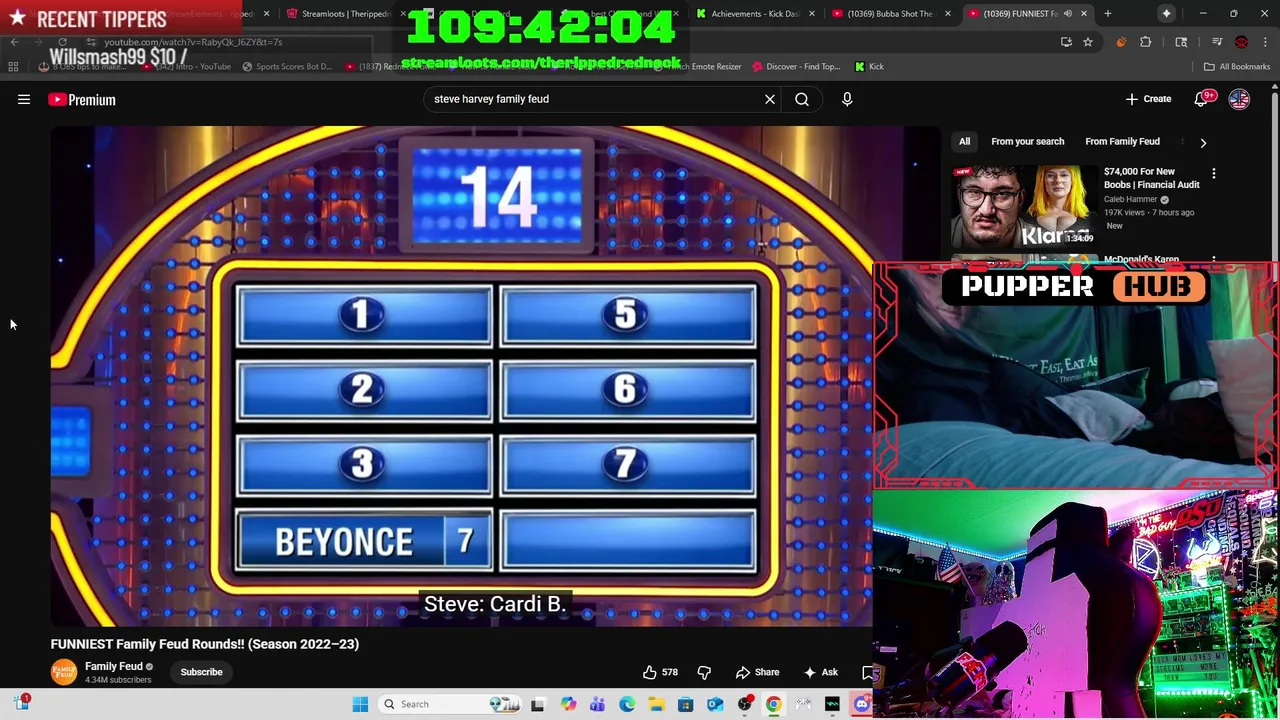Open a new browser tab
This screenshot has height=720, width=1280.
[x=1107, y=14]
